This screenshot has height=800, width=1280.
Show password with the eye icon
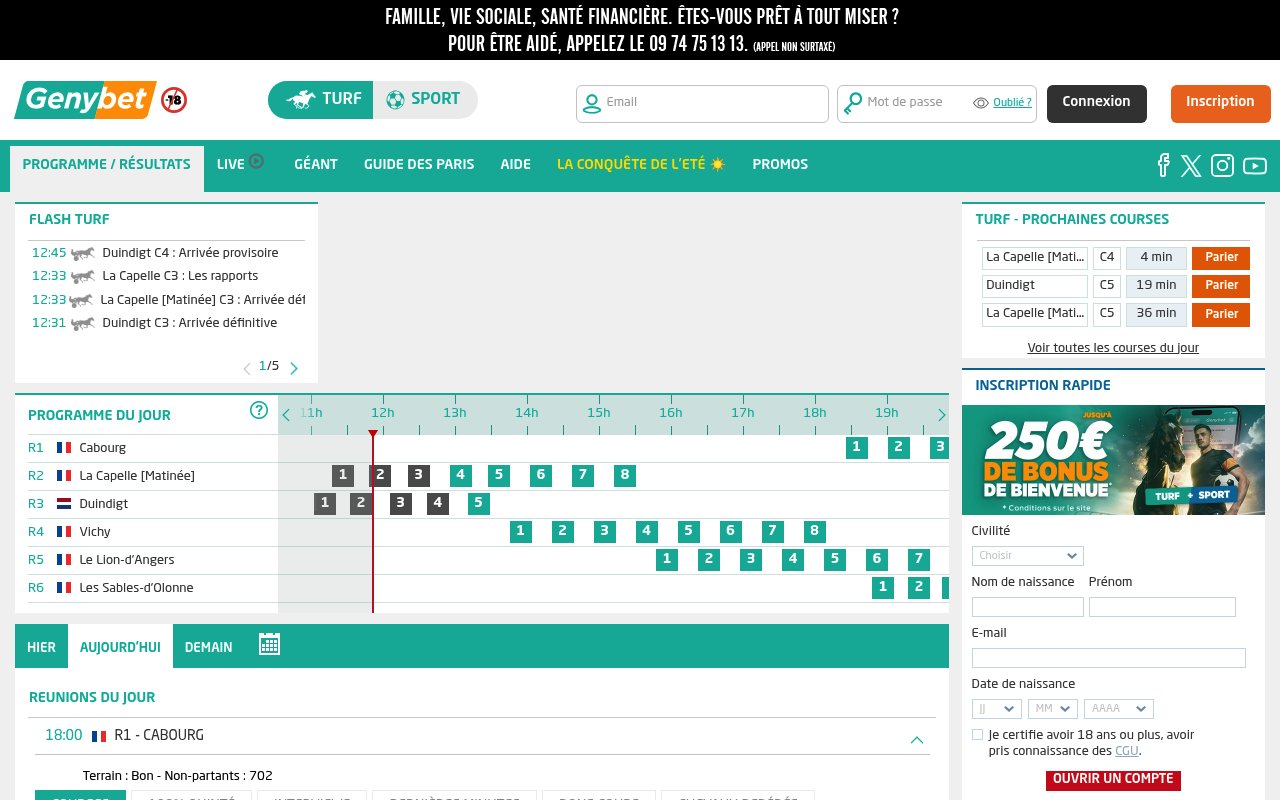click(x=980, y=102)
